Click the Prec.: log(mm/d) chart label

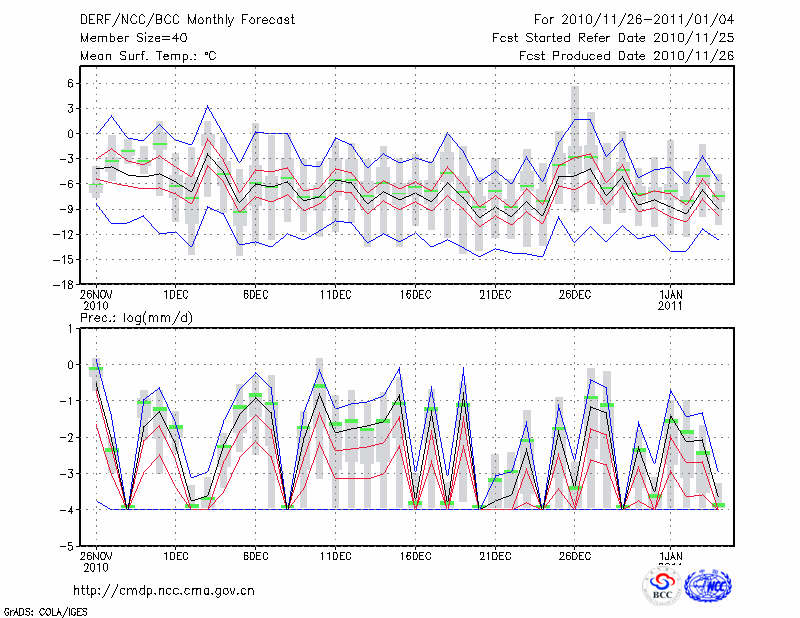point(137,318)
